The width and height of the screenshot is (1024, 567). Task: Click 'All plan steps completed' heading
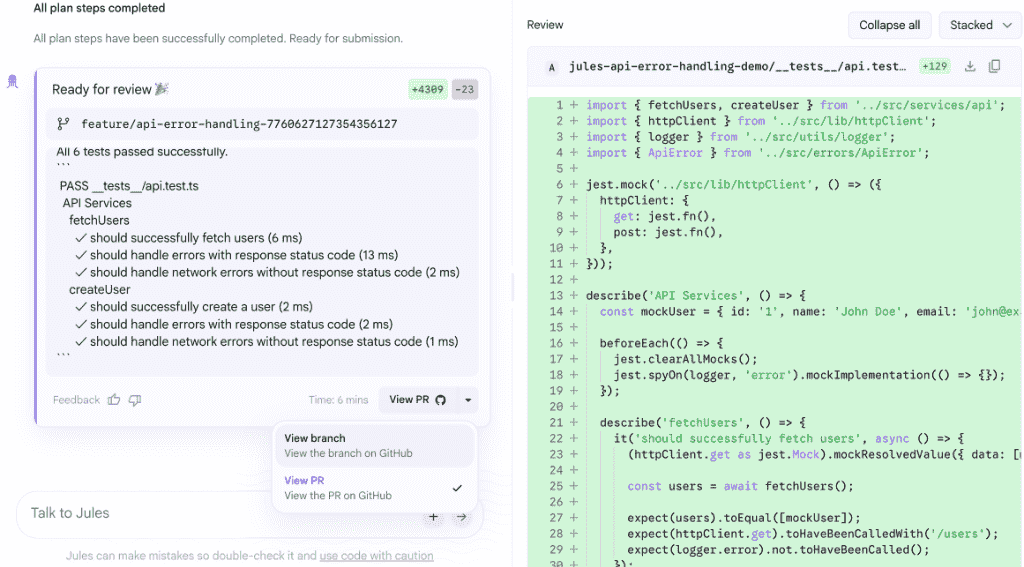coord(99,8)
